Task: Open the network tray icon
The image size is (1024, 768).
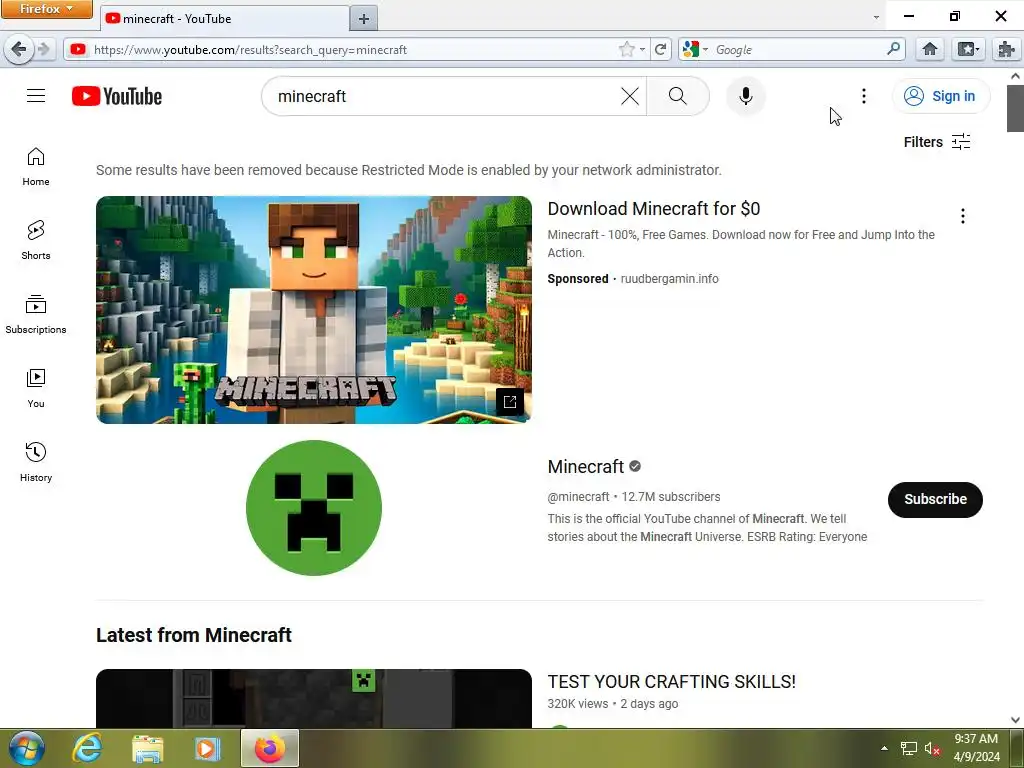Action: pyautogui.click(x=908, y=749)
